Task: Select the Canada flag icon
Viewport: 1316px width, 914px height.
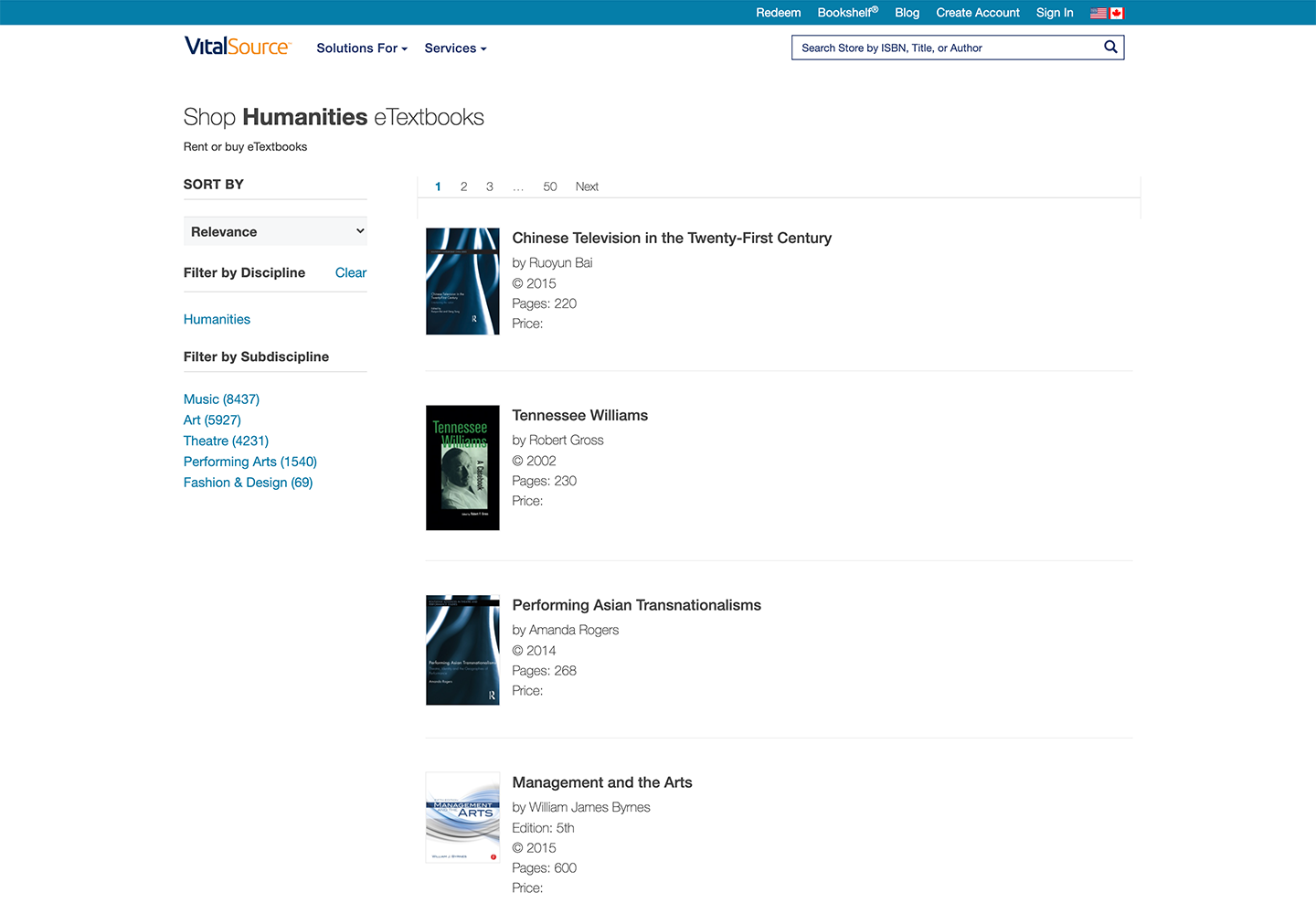Action: [x=1117, y=13]
